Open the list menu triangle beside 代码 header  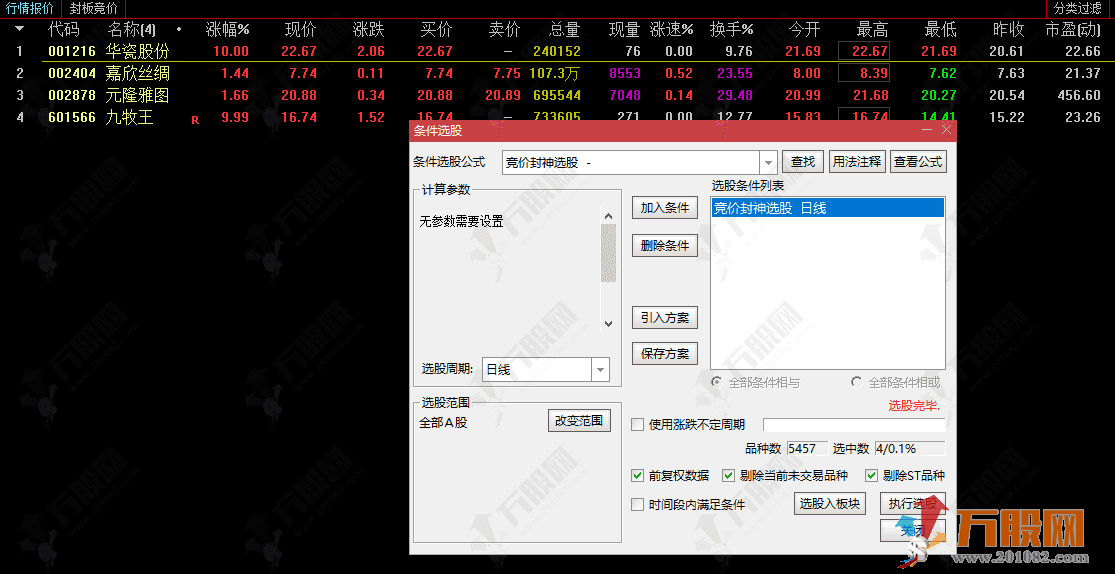(x=19, y=29)
